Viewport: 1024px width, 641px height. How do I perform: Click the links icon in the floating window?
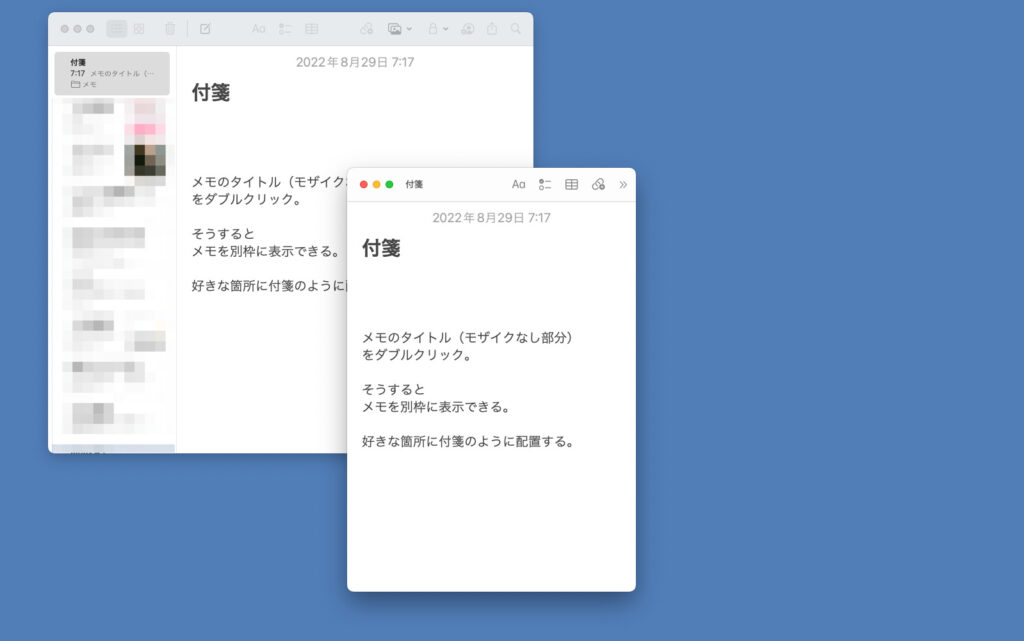pyautogui.click(x=599, y=184)
